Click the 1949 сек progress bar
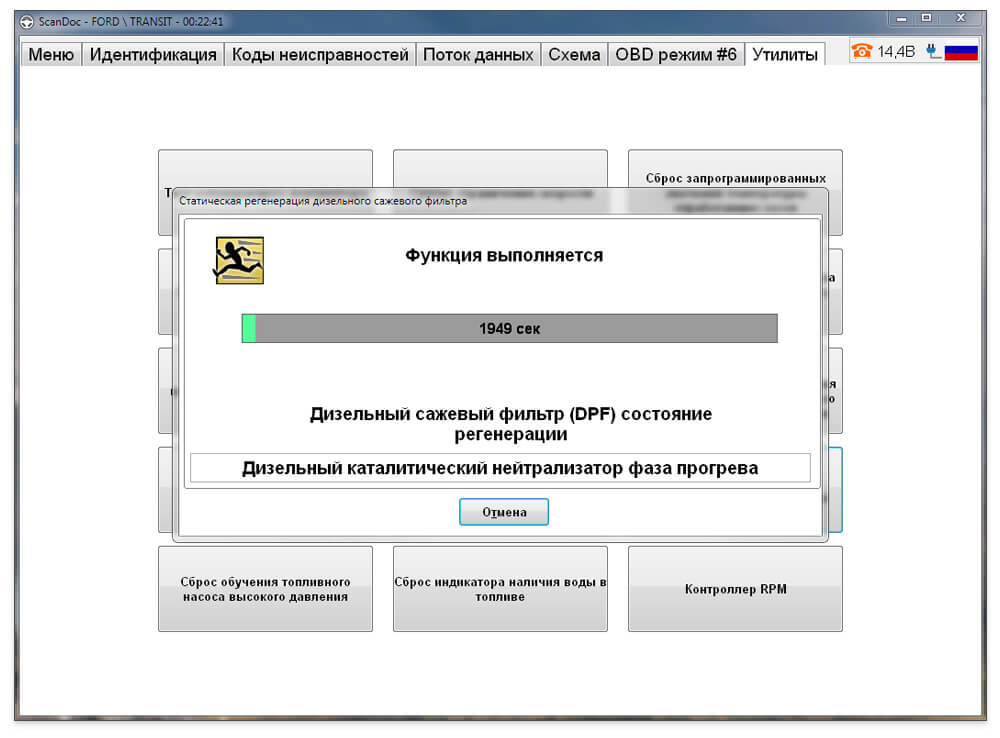The width and height of the screenshot is (1000, 738). pyautogui.click(x=510, y=328)
